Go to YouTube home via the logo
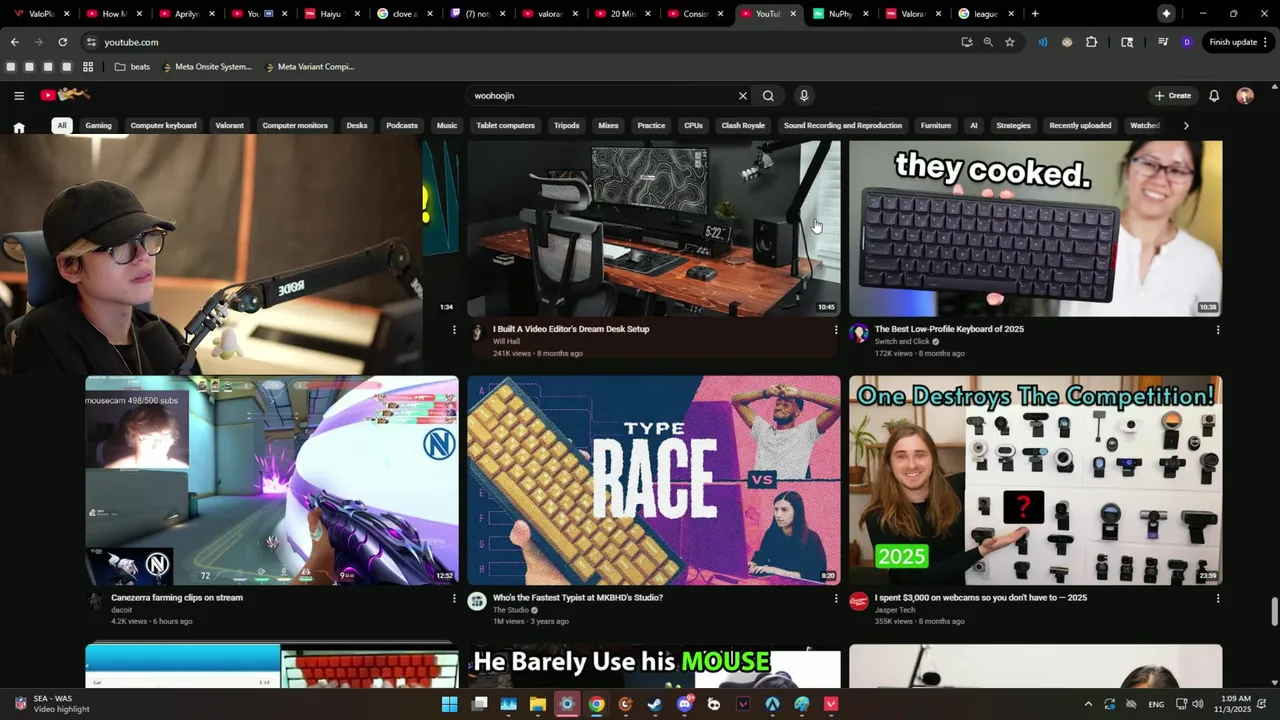Viewport: 1280px width, 720px height. click(65, 95)
